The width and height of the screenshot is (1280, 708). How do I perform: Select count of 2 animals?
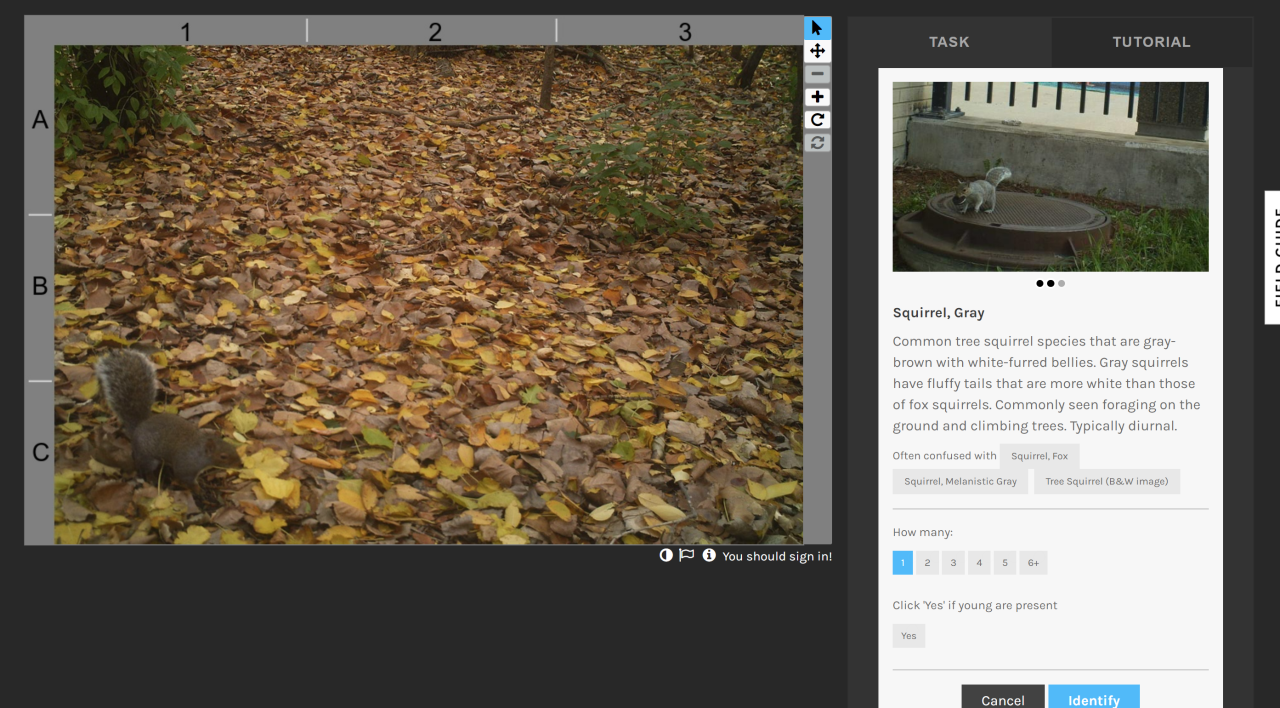[x=927, y=563]
